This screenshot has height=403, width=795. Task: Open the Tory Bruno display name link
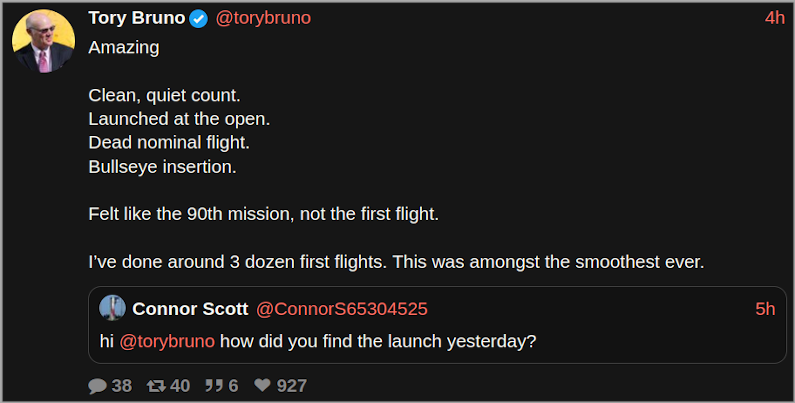136,19
